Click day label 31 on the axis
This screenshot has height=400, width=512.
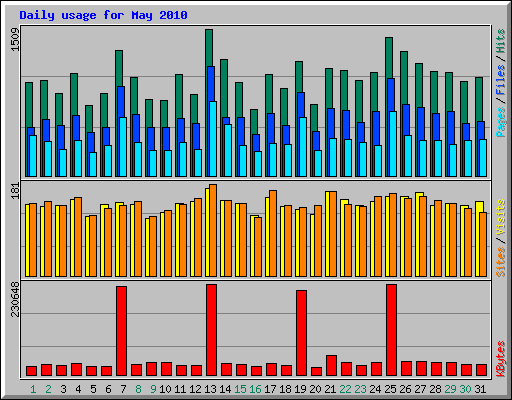pyautogui.click(x=480, y=389)
